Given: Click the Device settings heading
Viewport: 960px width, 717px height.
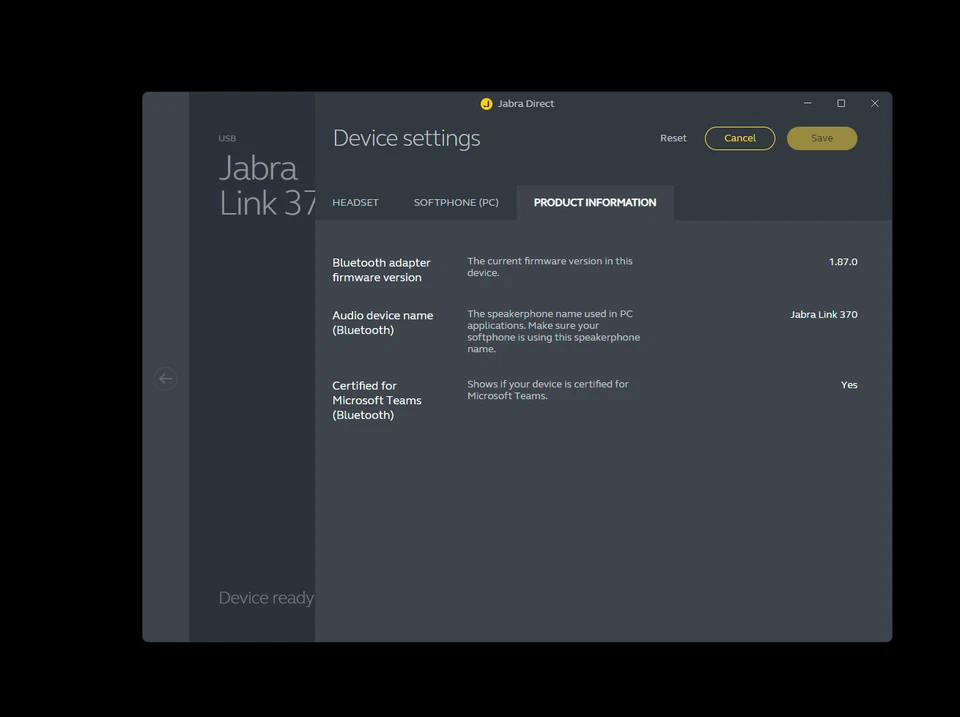Looking at the screenshot, I should pos(406,137).
